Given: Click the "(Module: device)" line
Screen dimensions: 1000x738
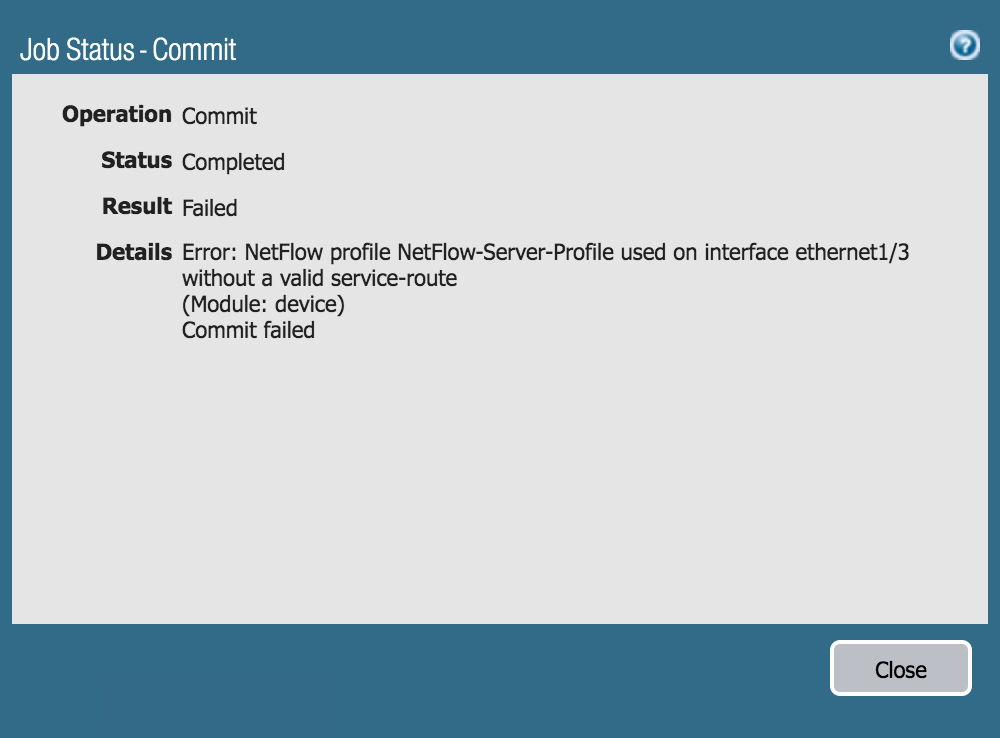Looking at the screenshot, I should pyautogui.click(x=263, y=305).
